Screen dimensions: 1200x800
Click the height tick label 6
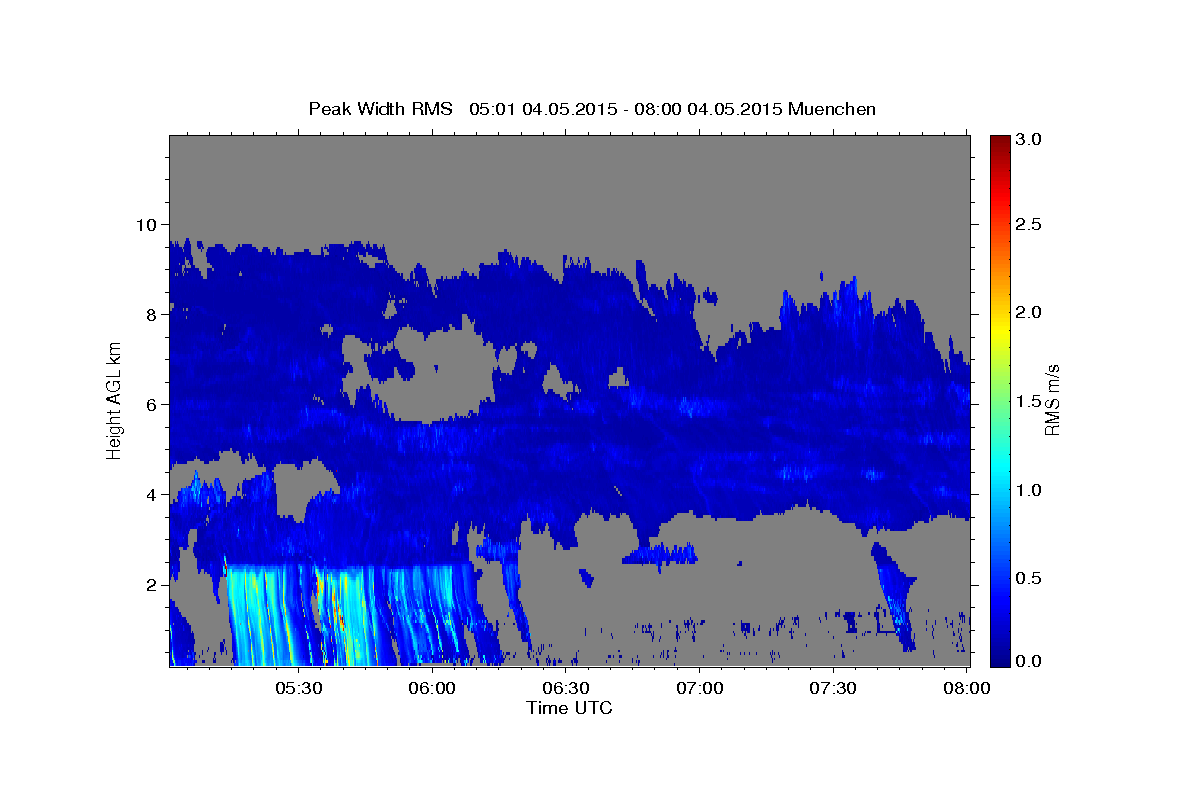[x=154, y=404]
